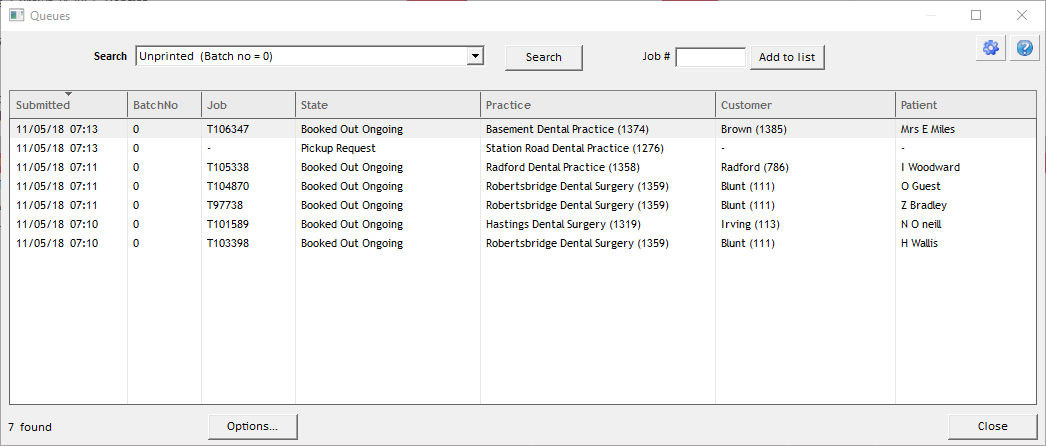1046x446 pixels.
Task: Open help via the question mark icon
Action: pyautogui.click(x=1024, y=48)
